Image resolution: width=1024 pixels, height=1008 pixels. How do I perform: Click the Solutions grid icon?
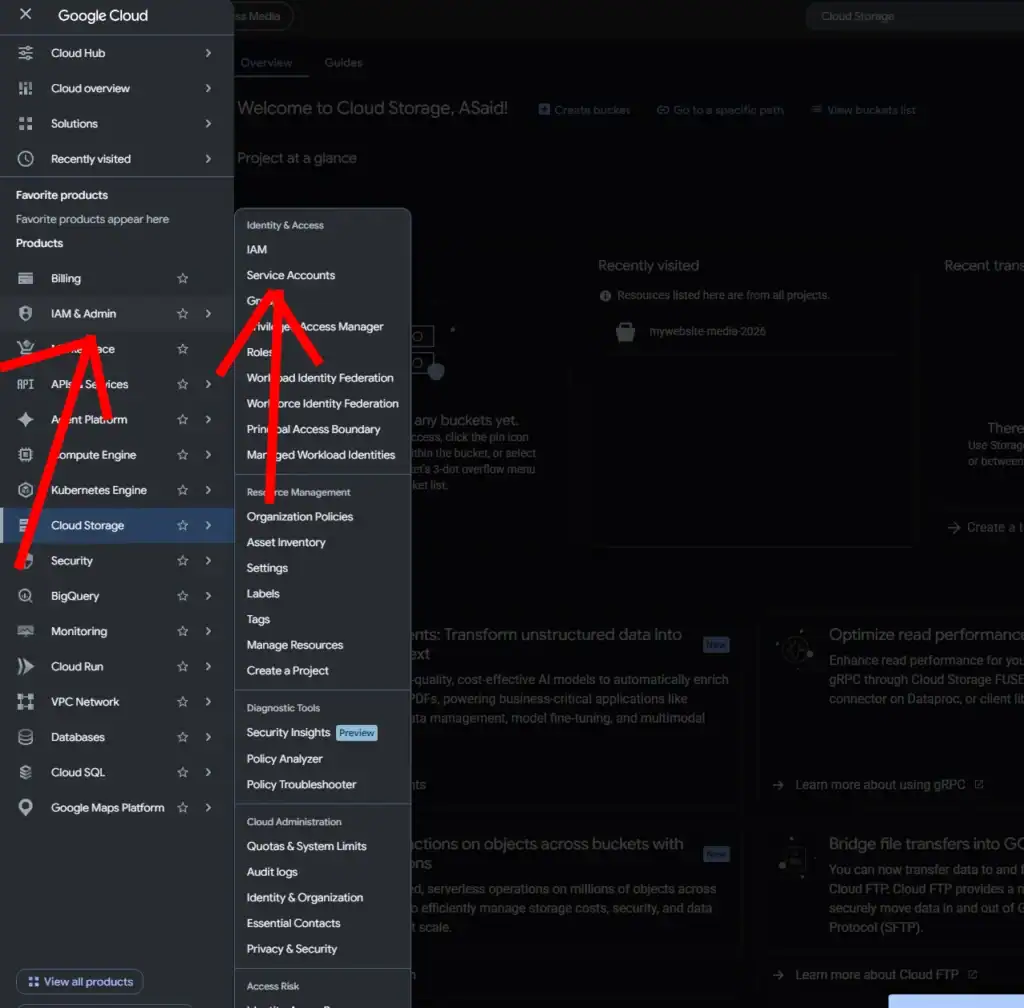pos(25,123)
